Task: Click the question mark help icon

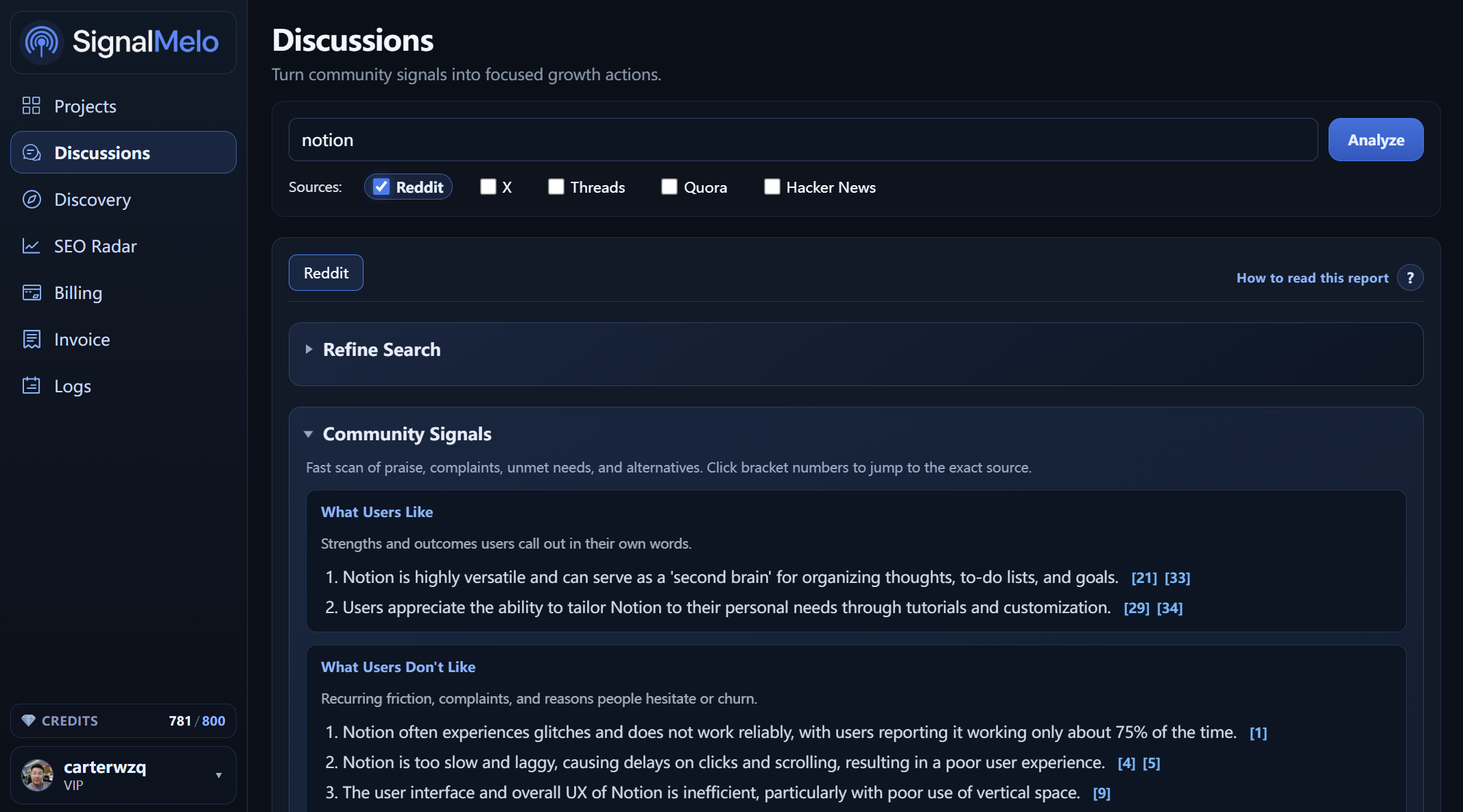Action: [x=1410, y=278]
